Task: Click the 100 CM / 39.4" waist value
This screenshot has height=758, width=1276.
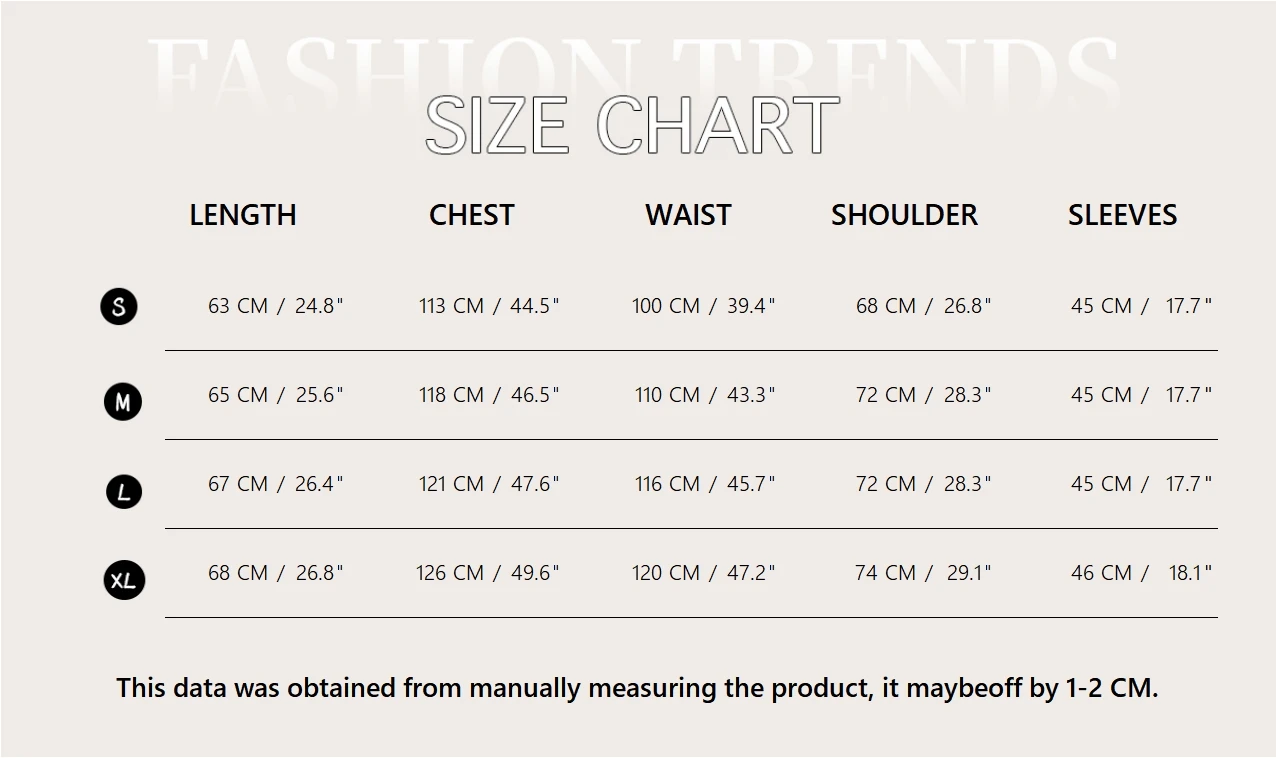Action: coord(703,306)
